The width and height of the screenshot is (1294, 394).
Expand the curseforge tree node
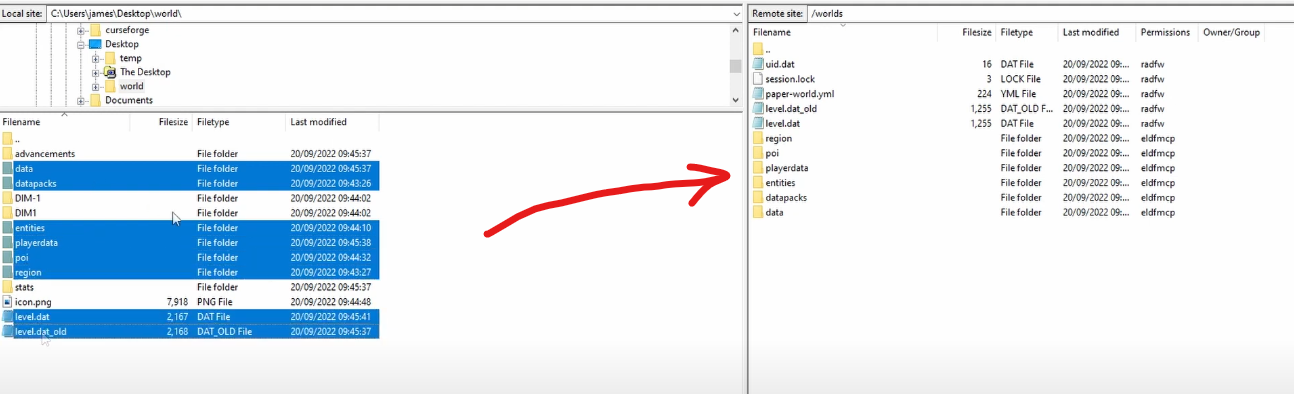click(81, 30)
